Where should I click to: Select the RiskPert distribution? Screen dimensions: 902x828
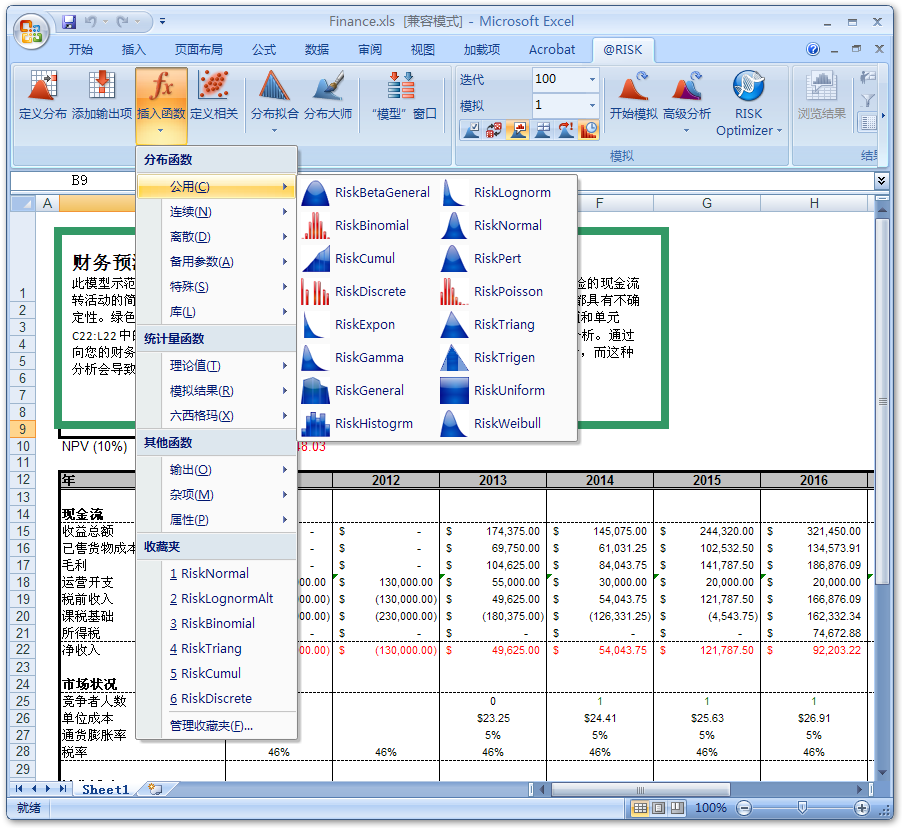(506, 258)
